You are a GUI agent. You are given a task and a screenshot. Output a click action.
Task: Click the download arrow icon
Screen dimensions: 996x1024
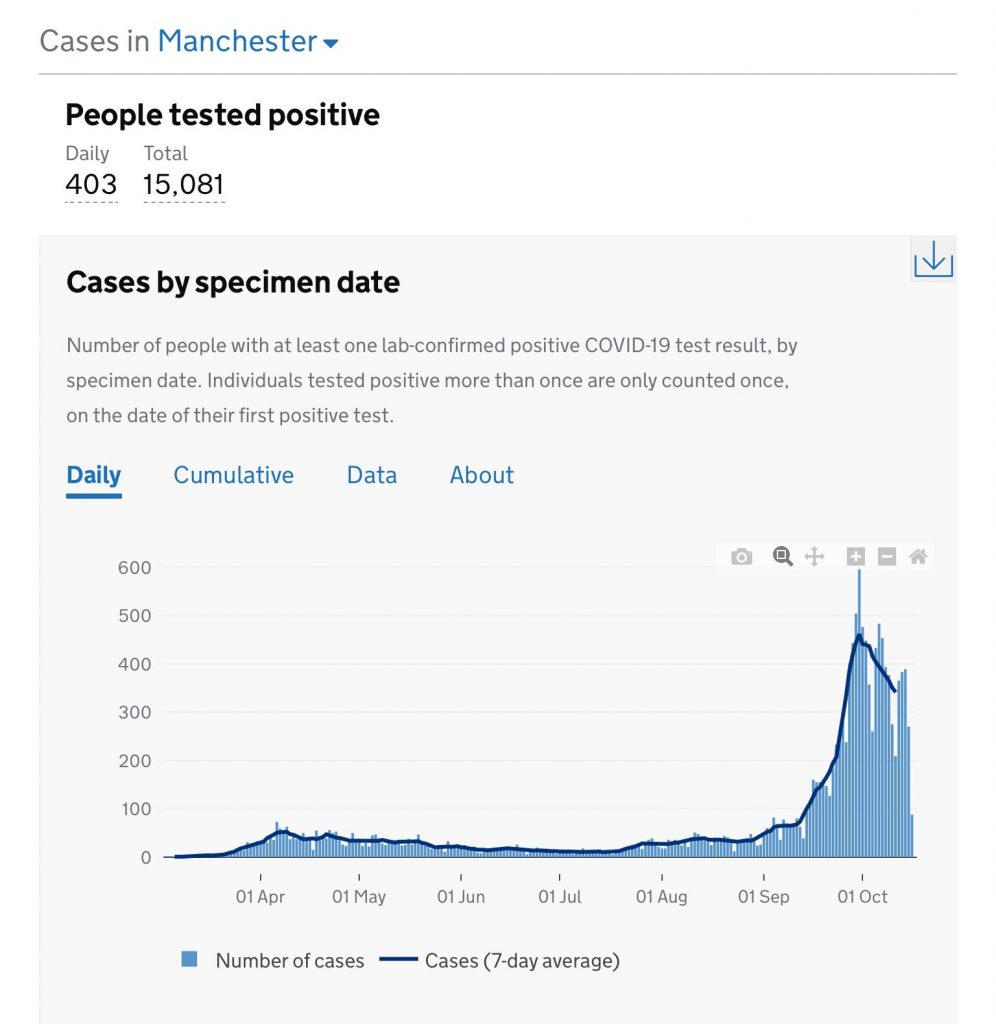pyautogui.click(x=933, y=260)
